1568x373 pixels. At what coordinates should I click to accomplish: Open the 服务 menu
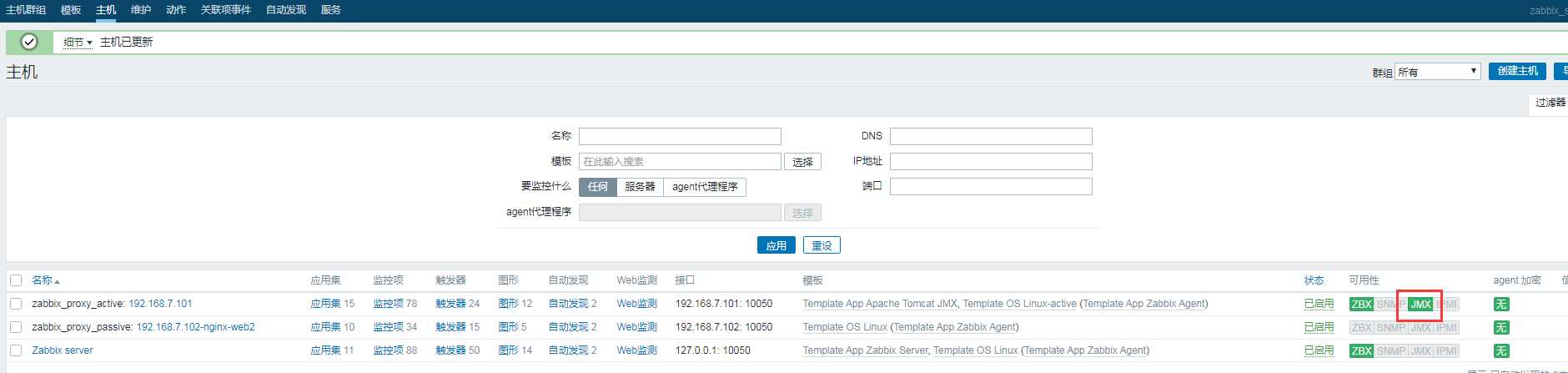331,10
